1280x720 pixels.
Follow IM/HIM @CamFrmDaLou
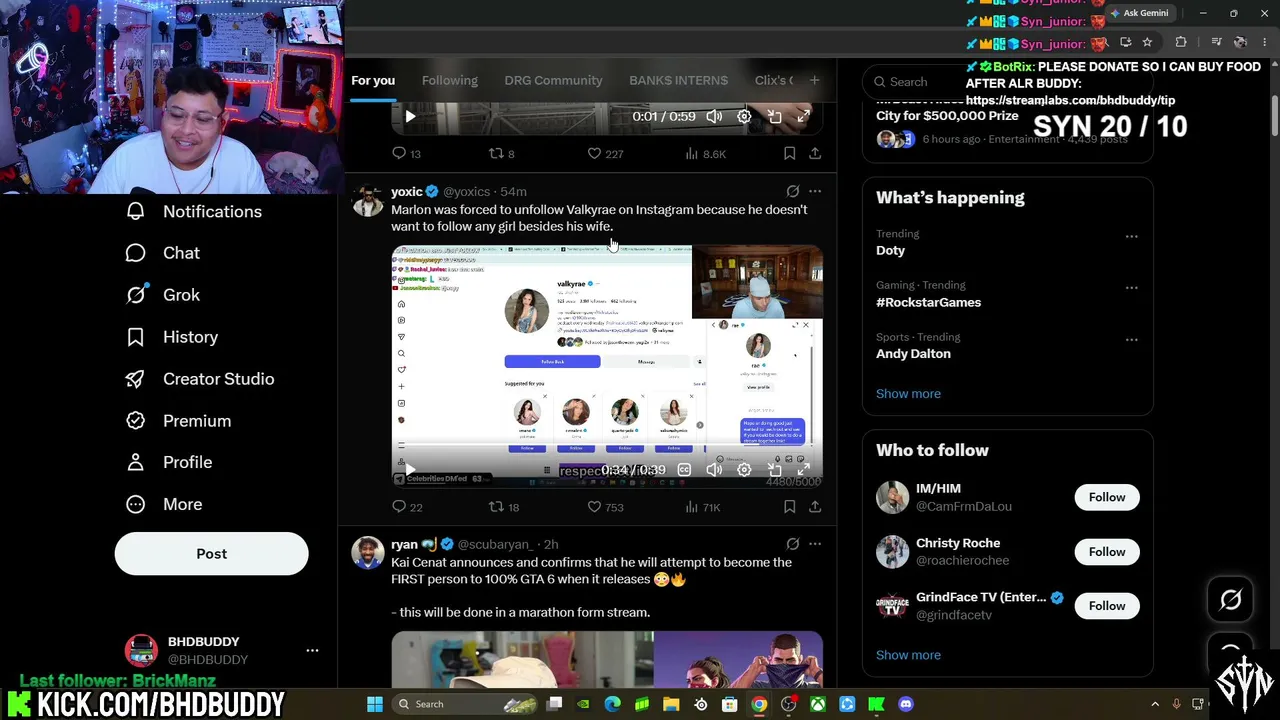(1107, 497)
